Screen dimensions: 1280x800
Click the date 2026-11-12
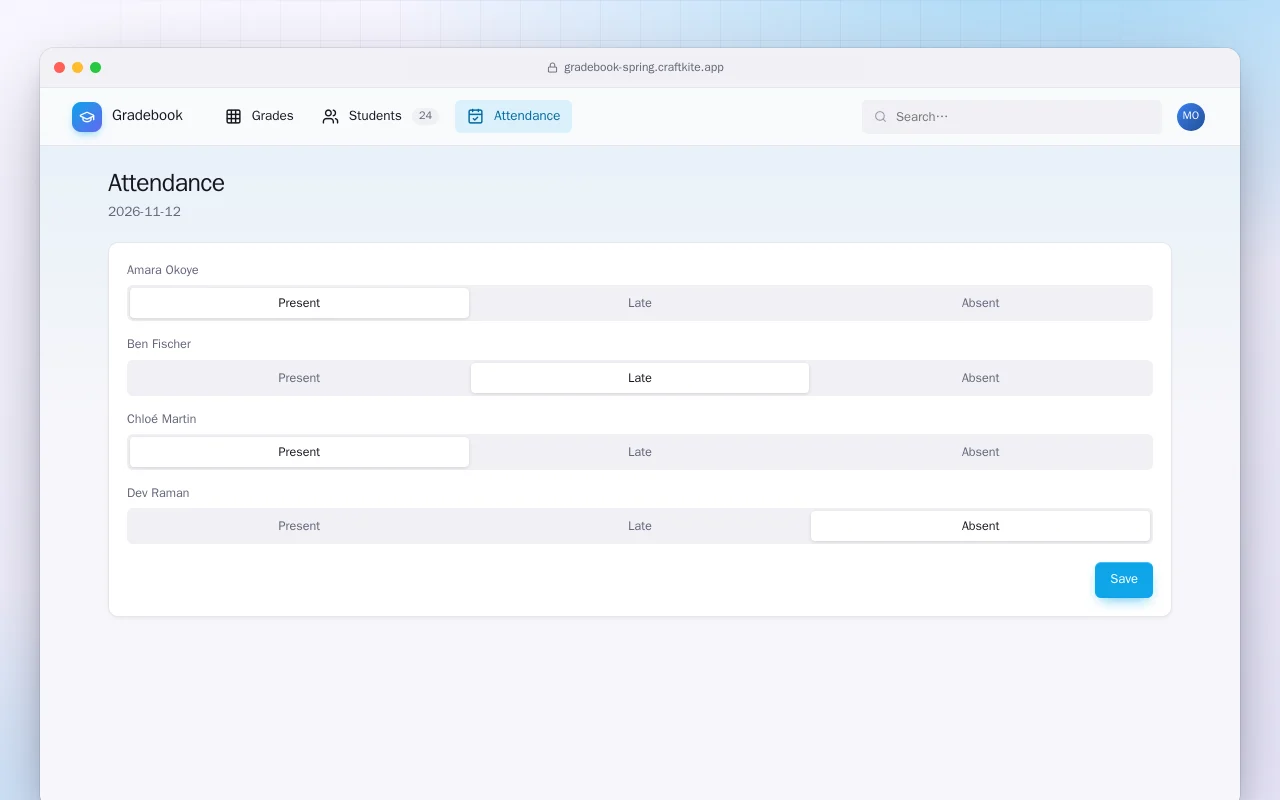(144, 212)
